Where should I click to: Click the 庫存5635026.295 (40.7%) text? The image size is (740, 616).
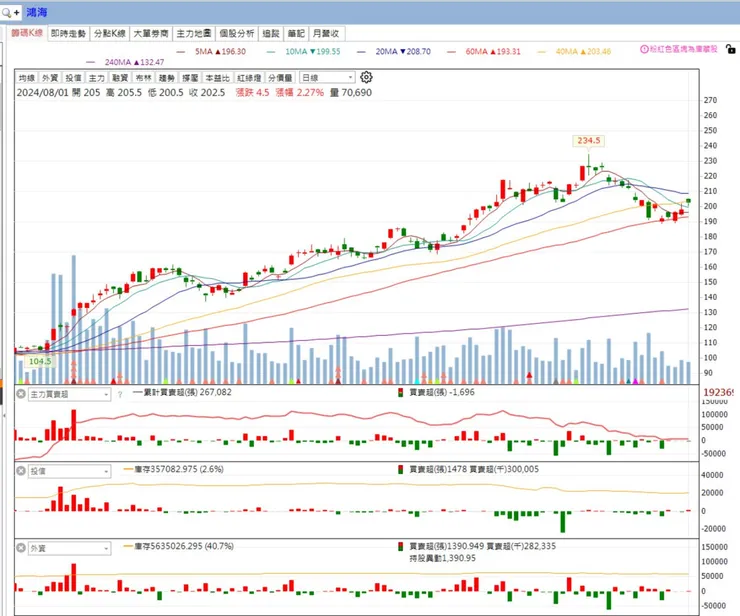point(184,546)
